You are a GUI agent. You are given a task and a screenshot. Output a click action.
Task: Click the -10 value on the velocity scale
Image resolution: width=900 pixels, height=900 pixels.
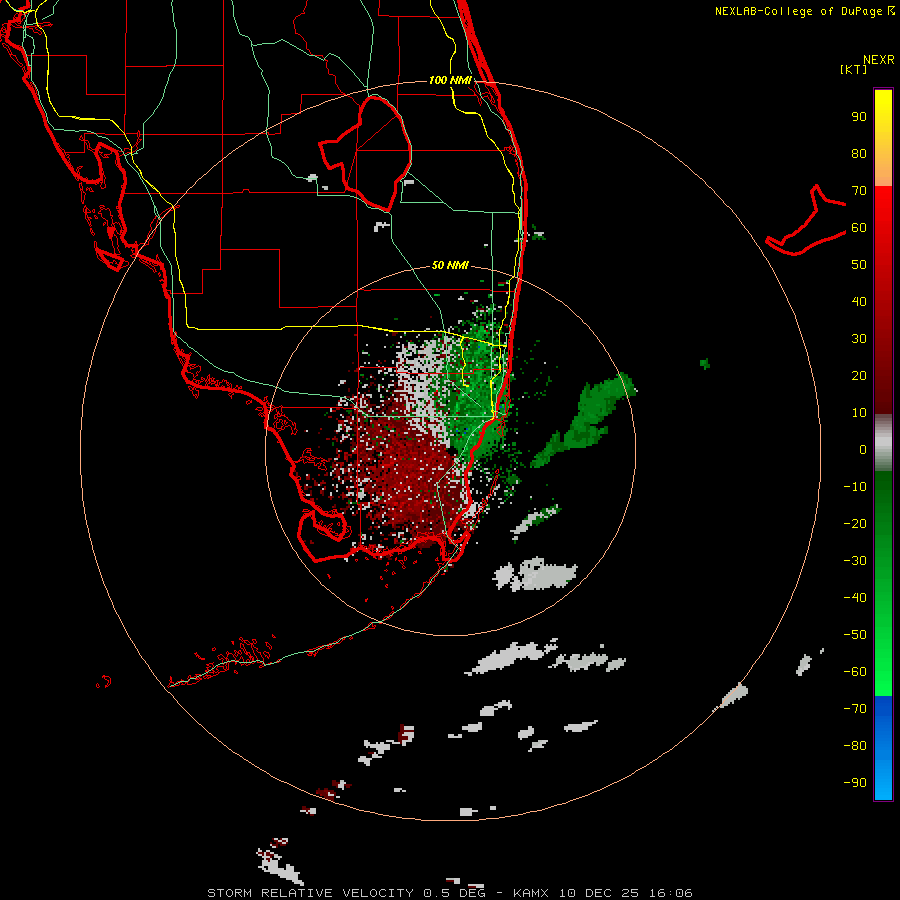[855, 487]
